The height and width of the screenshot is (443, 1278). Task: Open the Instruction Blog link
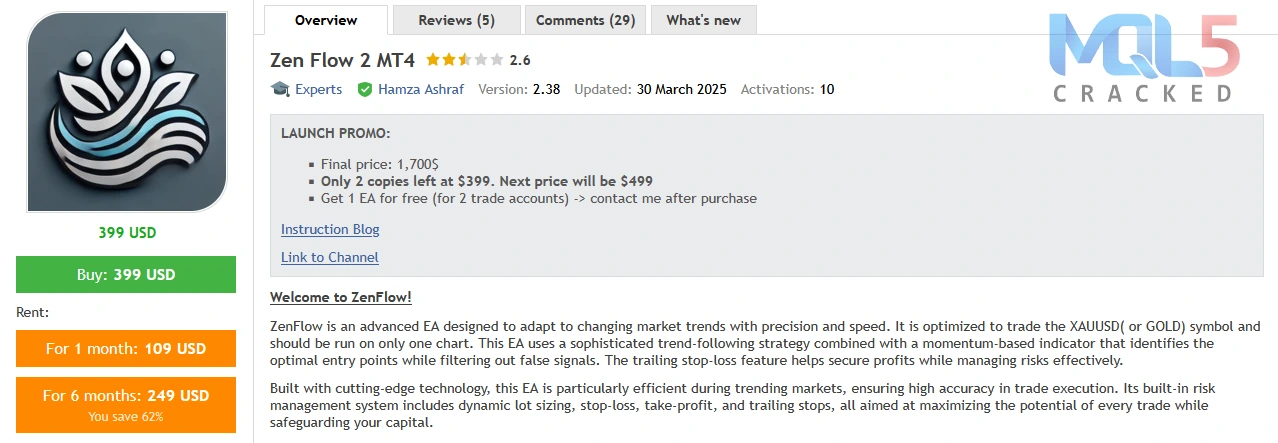point(330,229)
